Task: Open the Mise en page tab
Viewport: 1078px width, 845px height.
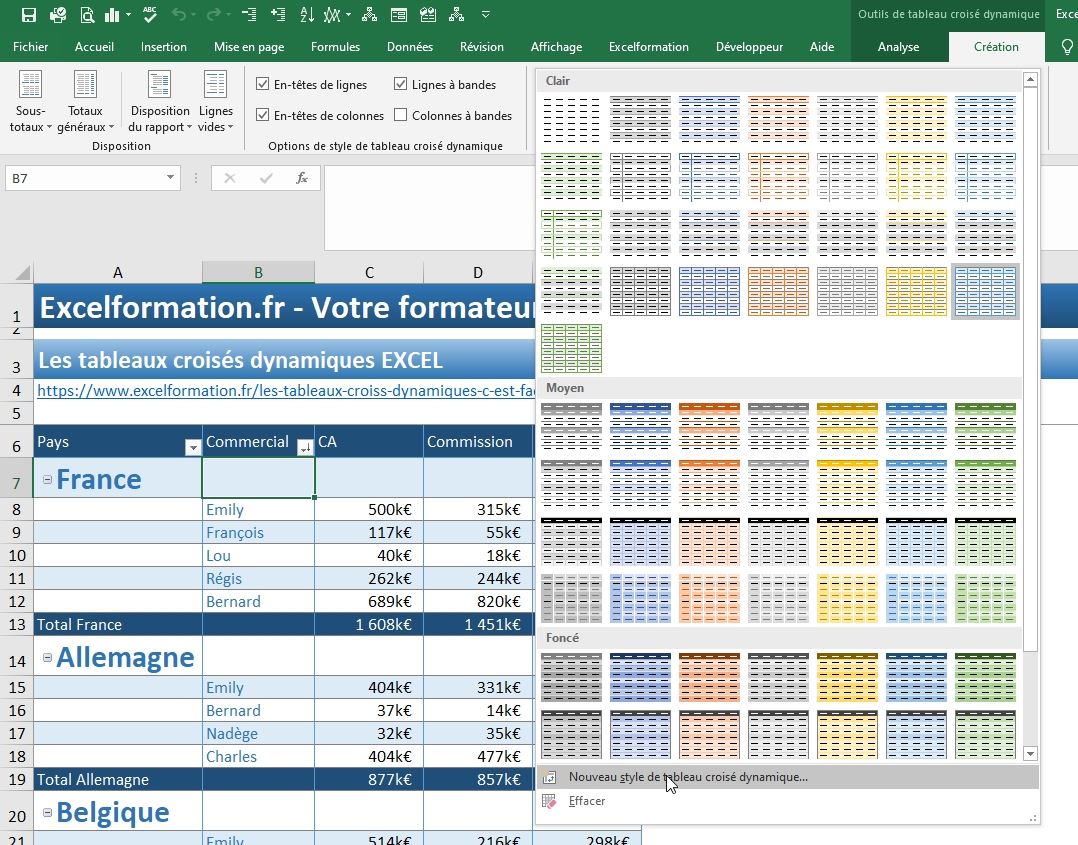Action: (249, 47)
